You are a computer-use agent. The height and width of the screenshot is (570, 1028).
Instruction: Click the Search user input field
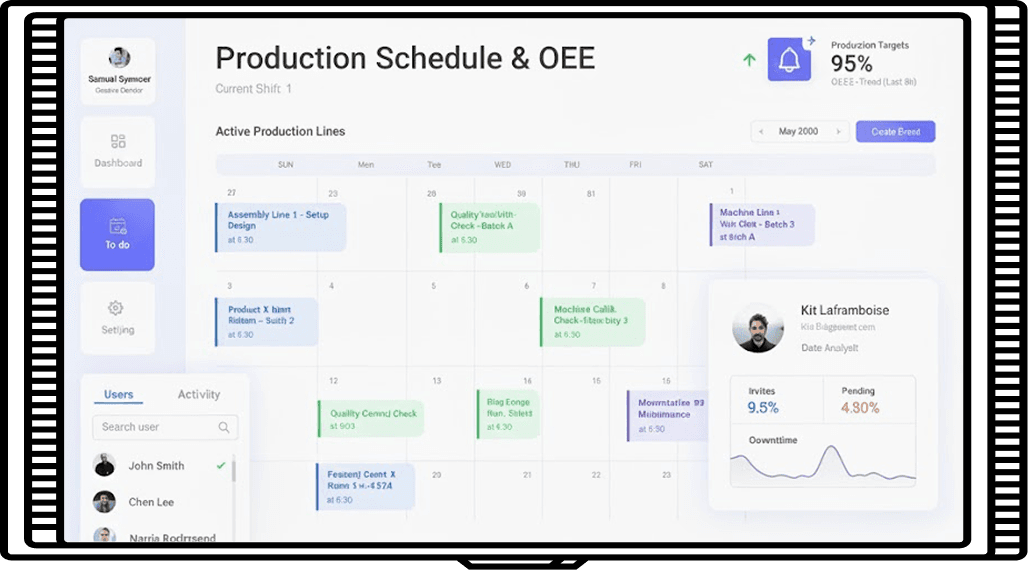[x=155, y=427]
